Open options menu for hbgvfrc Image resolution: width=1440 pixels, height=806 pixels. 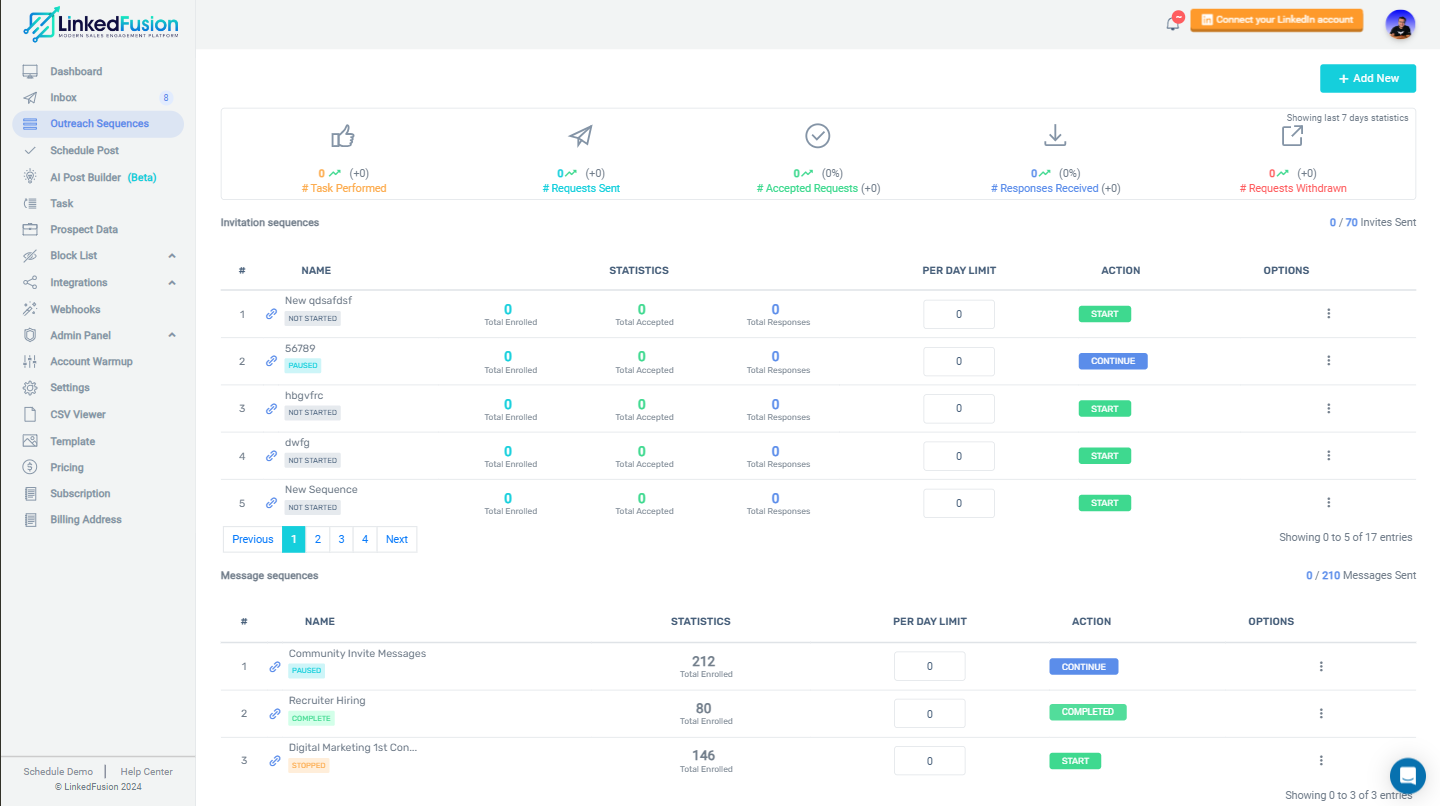click(x=1329, y=408)
